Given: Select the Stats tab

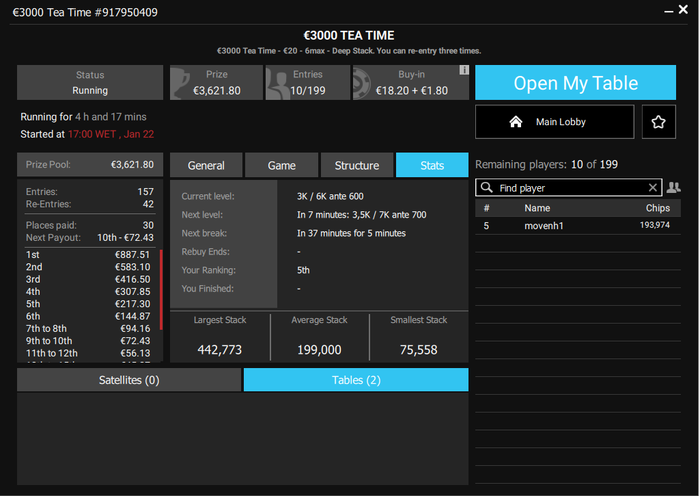Looking at the screenshot, I should pos(432,165).
